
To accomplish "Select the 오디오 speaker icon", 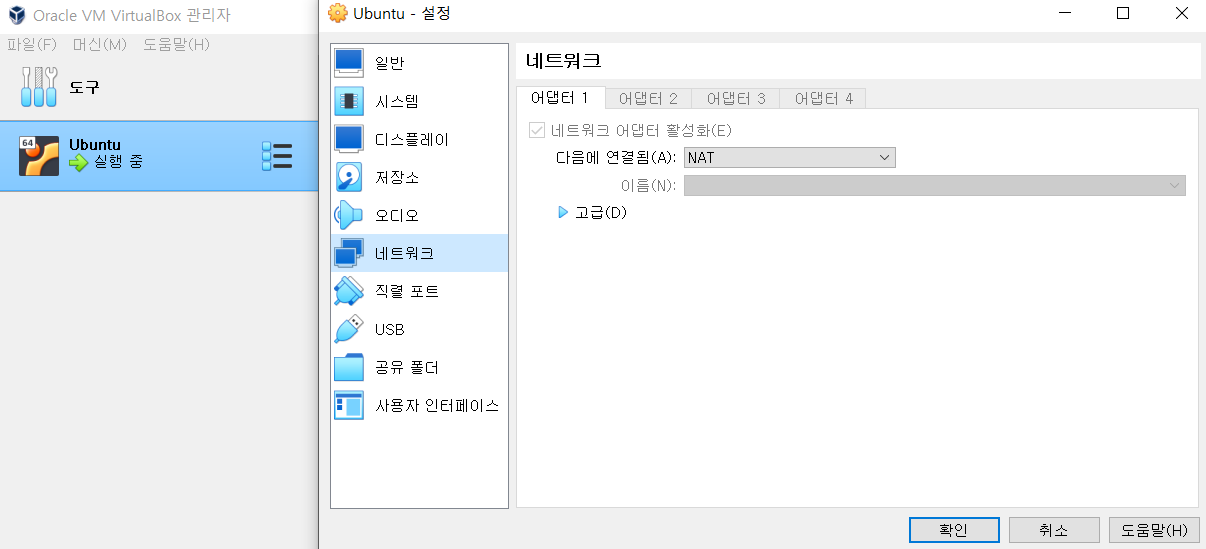I will (x=349, y=215).
